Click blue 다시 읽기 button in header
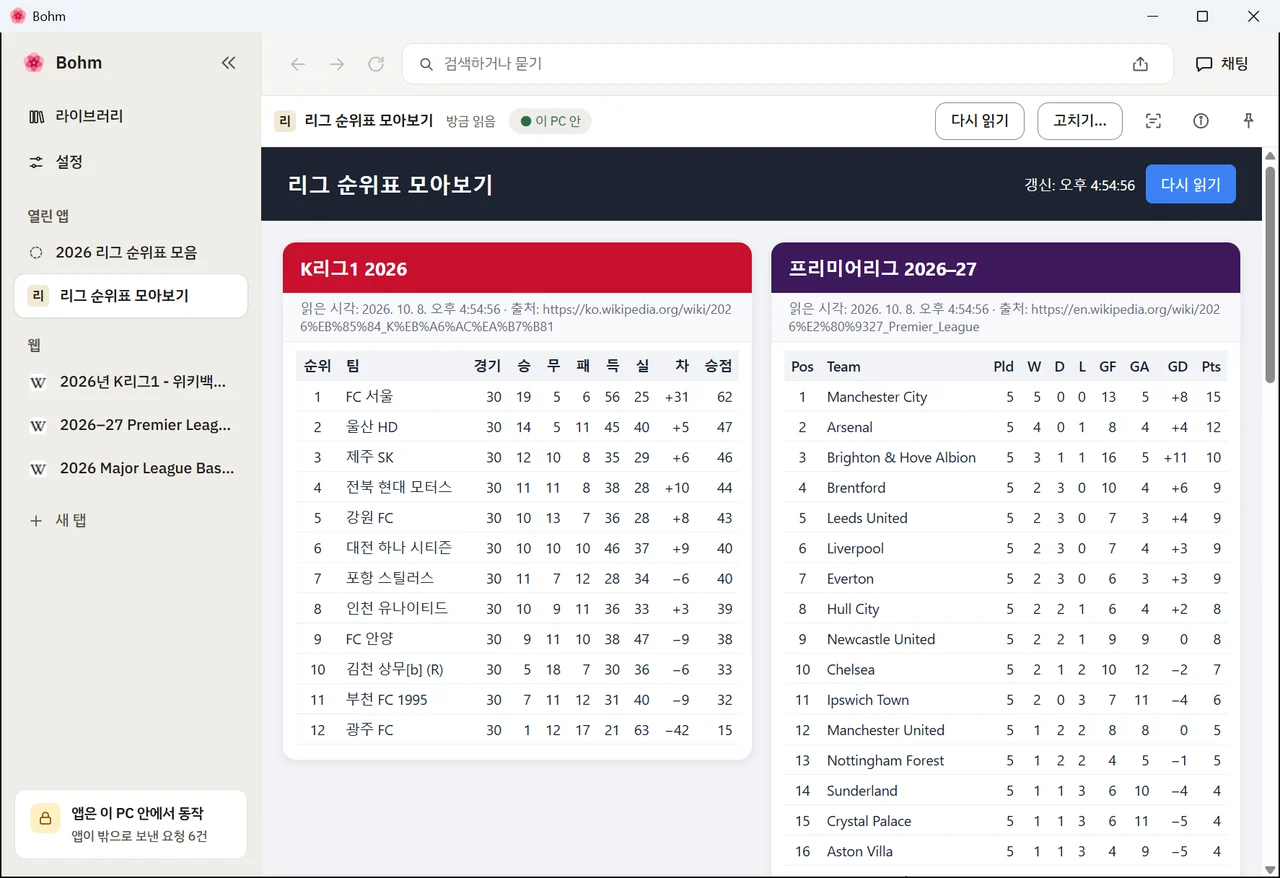Screen dimensions: 1280x878 point(1191,185)
